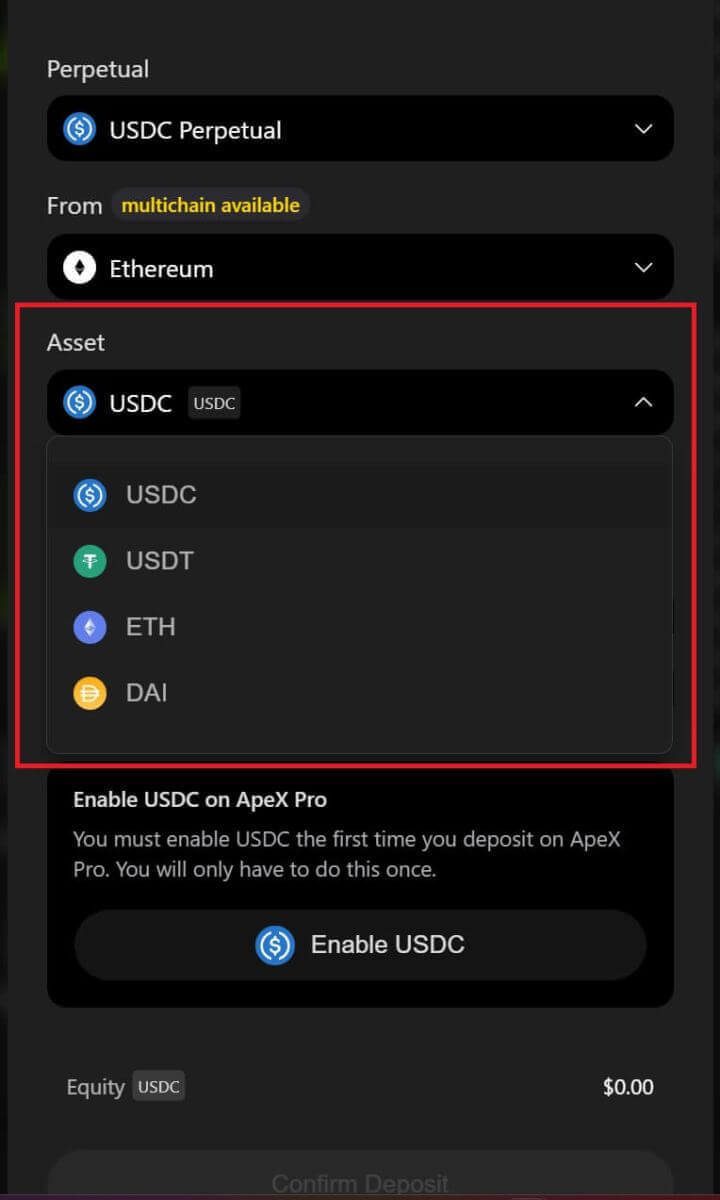Choose USDT from the asset list
Viewport: 720px width, 1200px height.
pyautogui.click(x=160, y=561)
